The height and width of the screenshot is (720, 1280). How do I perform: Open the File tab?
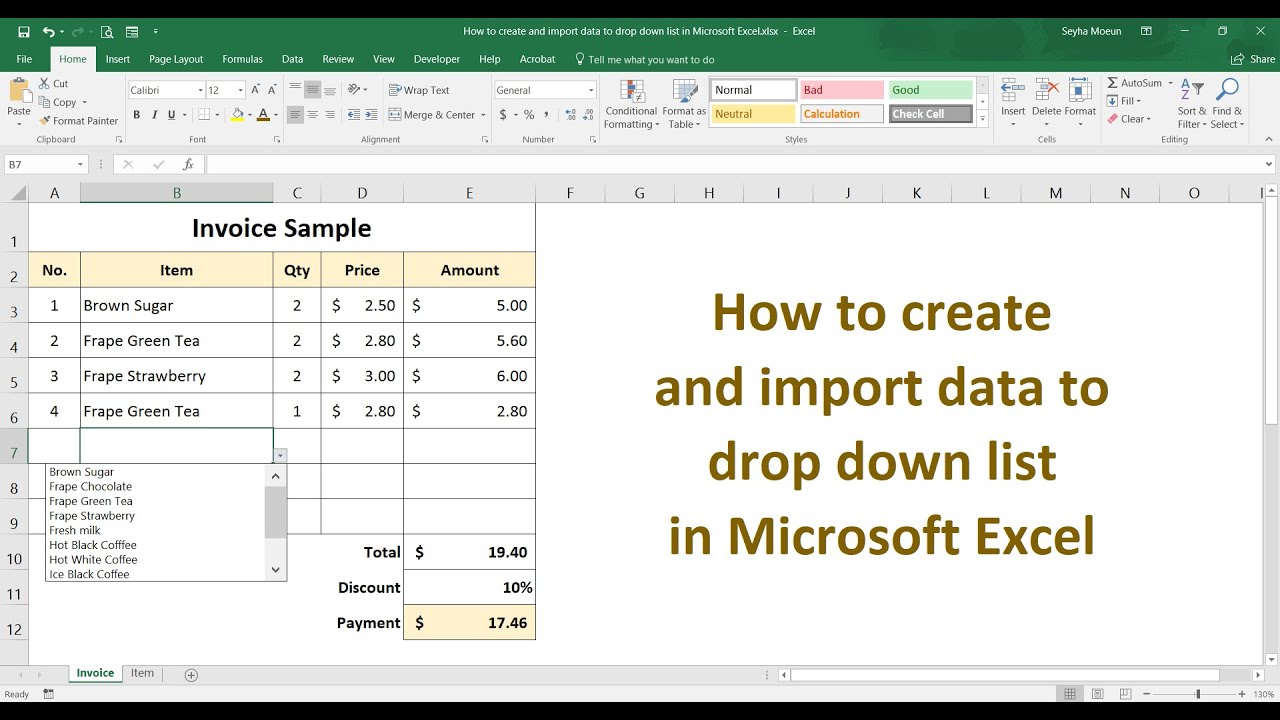tap(24, 59)
